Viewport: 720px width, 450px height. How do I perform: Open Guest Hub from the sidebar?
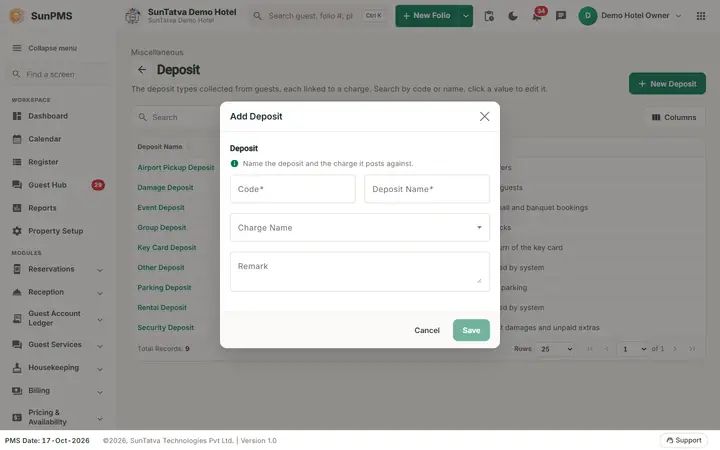[47, 185]
